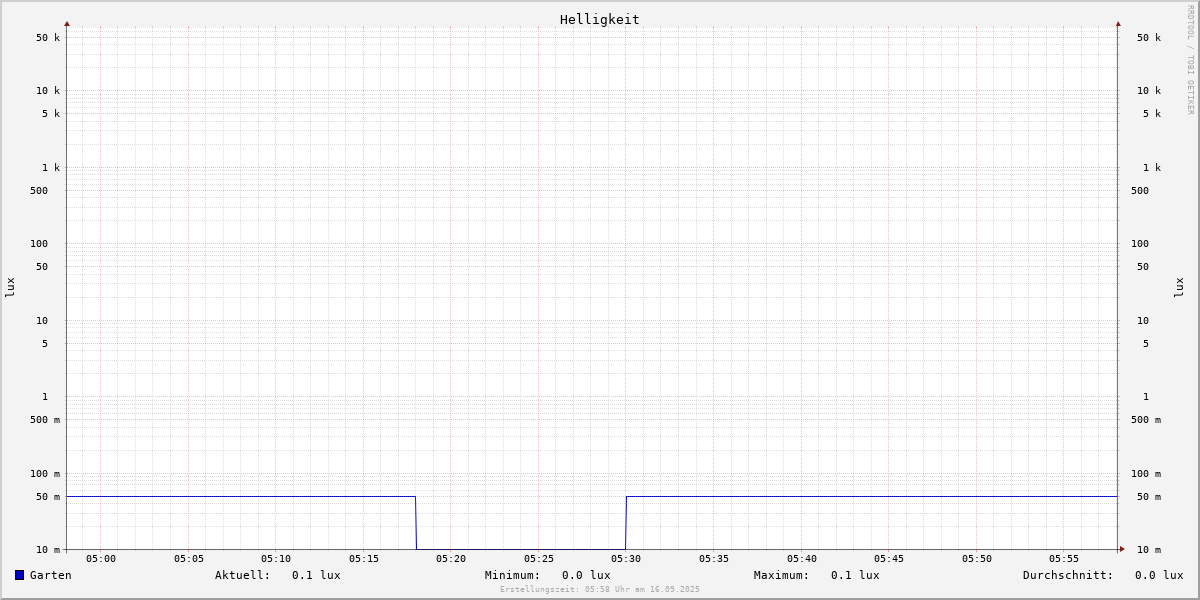Click the 05:55 time axis label
1200x600 pixels.
click(x=1064, y=559)
